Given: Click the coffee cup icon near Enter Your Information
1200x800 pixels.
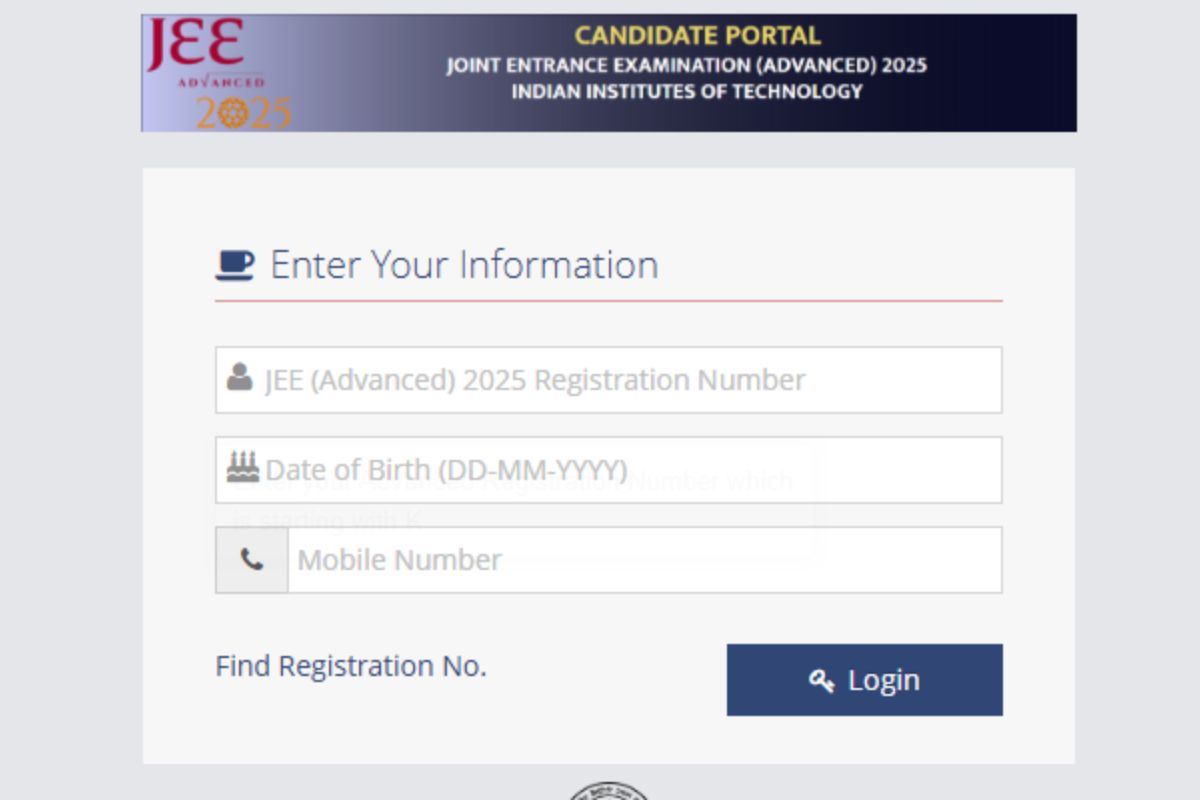Looking at the screenshot, I should (233, 263).
